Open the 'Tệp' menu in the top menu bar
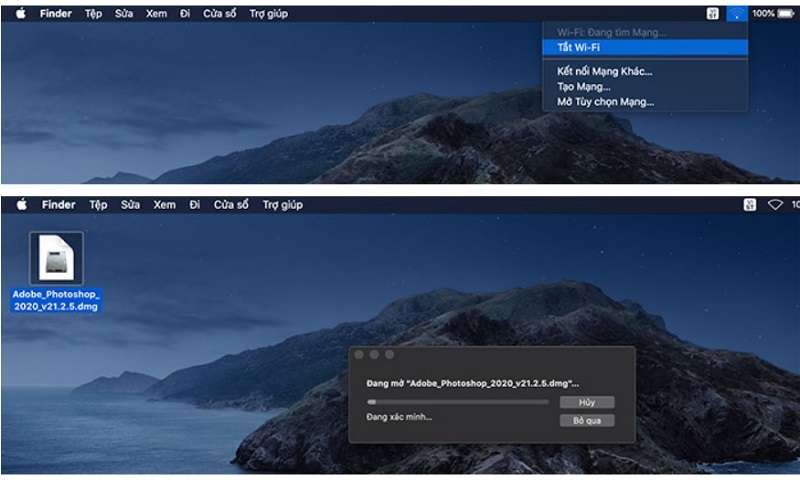The width and height of the screenshot is (800, 480). click(93, 14)
